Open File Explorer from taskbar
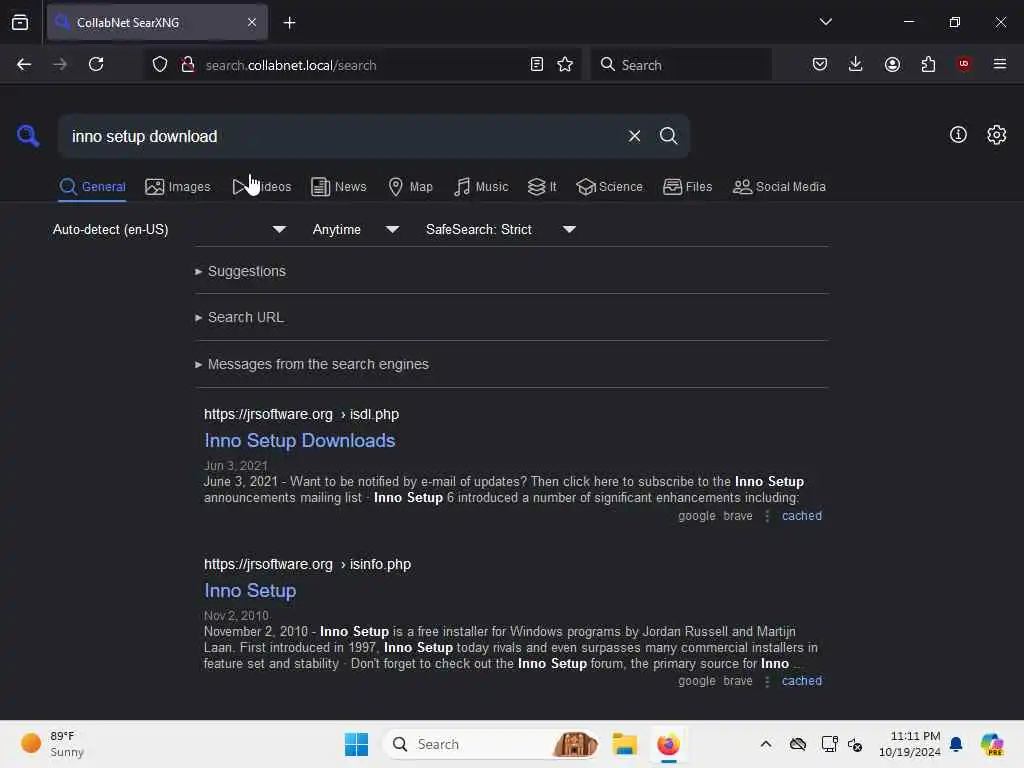The image size is (1024, 768). (x=624, y=744)
